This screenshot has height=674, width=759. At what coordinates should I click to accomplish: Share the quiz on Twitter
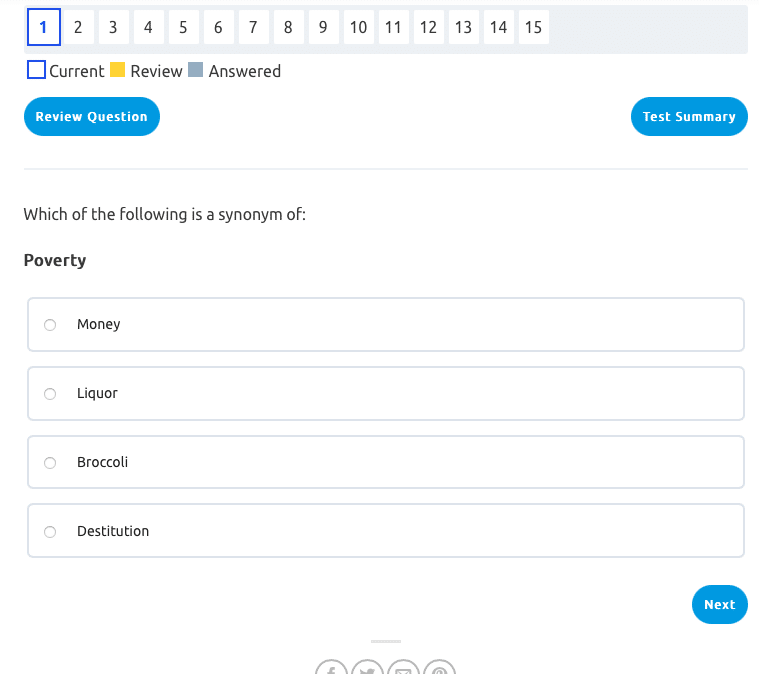pos(367,669)
